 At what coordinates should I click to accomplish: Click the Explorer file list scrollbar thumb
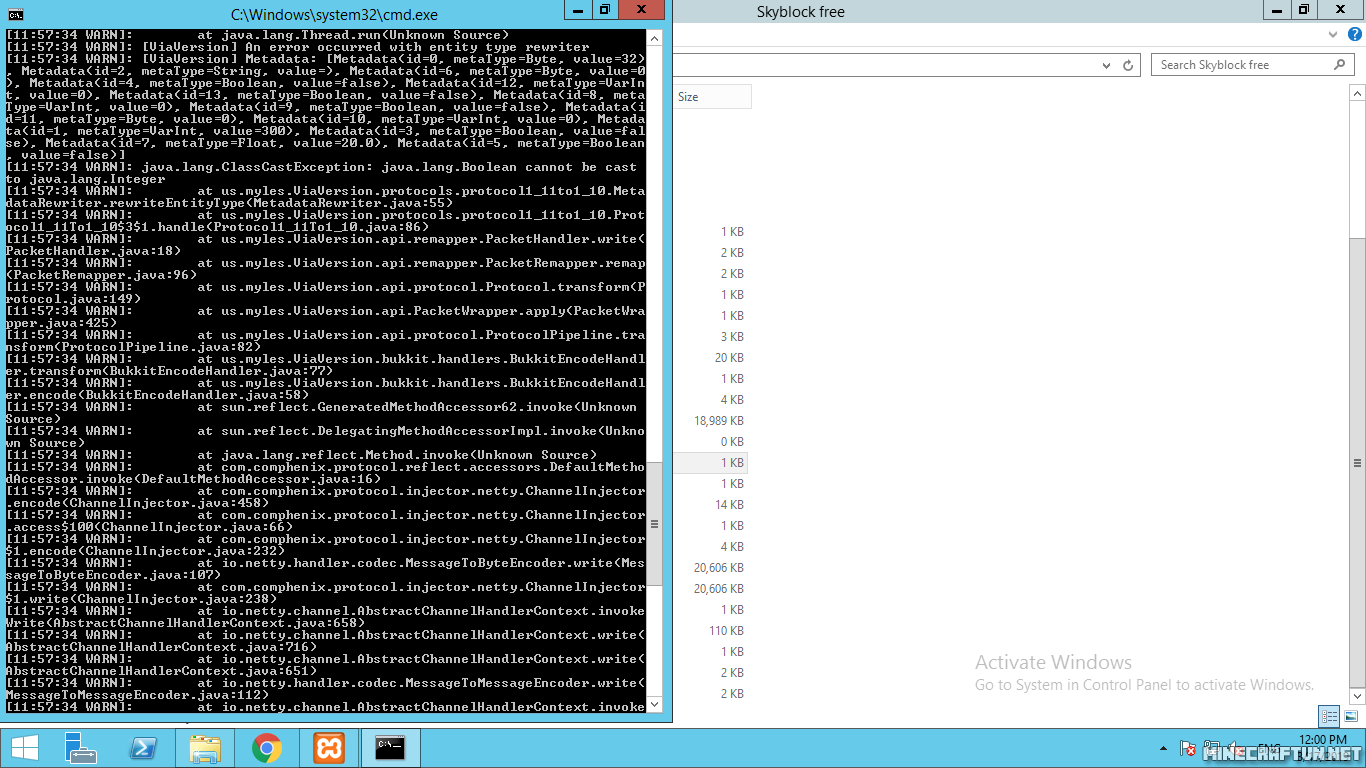[x=1358, y=463]
